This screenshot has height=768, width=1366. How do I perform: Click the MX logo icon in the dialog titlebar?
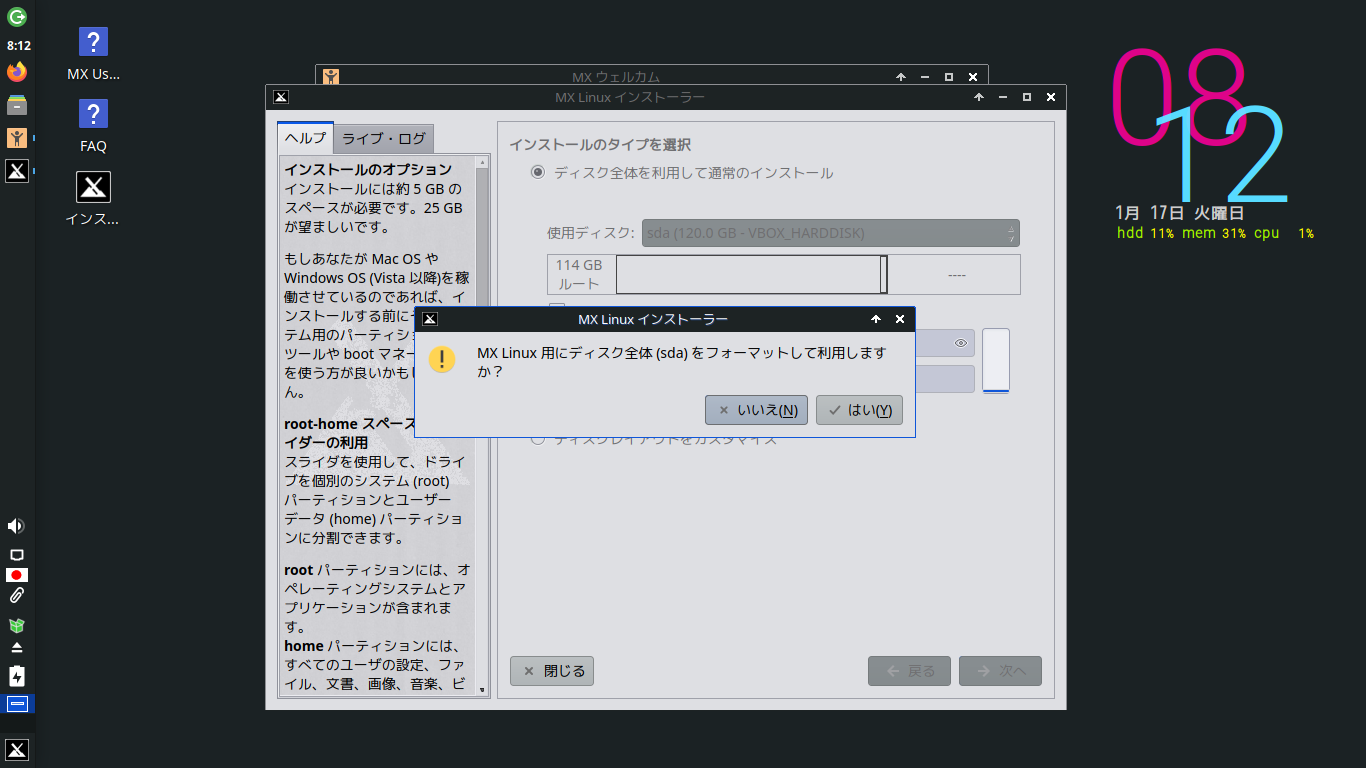tap(429, 319)
